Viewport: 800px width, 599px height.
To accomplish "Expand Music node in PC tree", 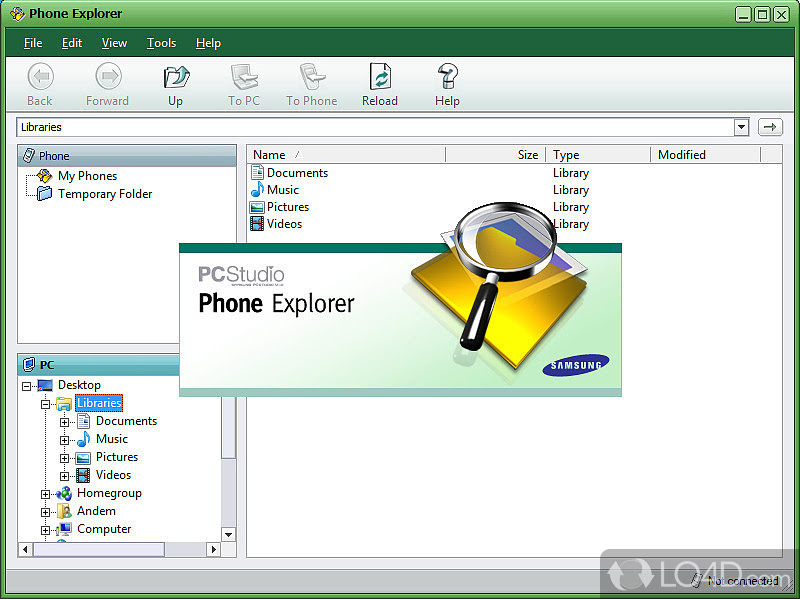I will tap(64, 440).
